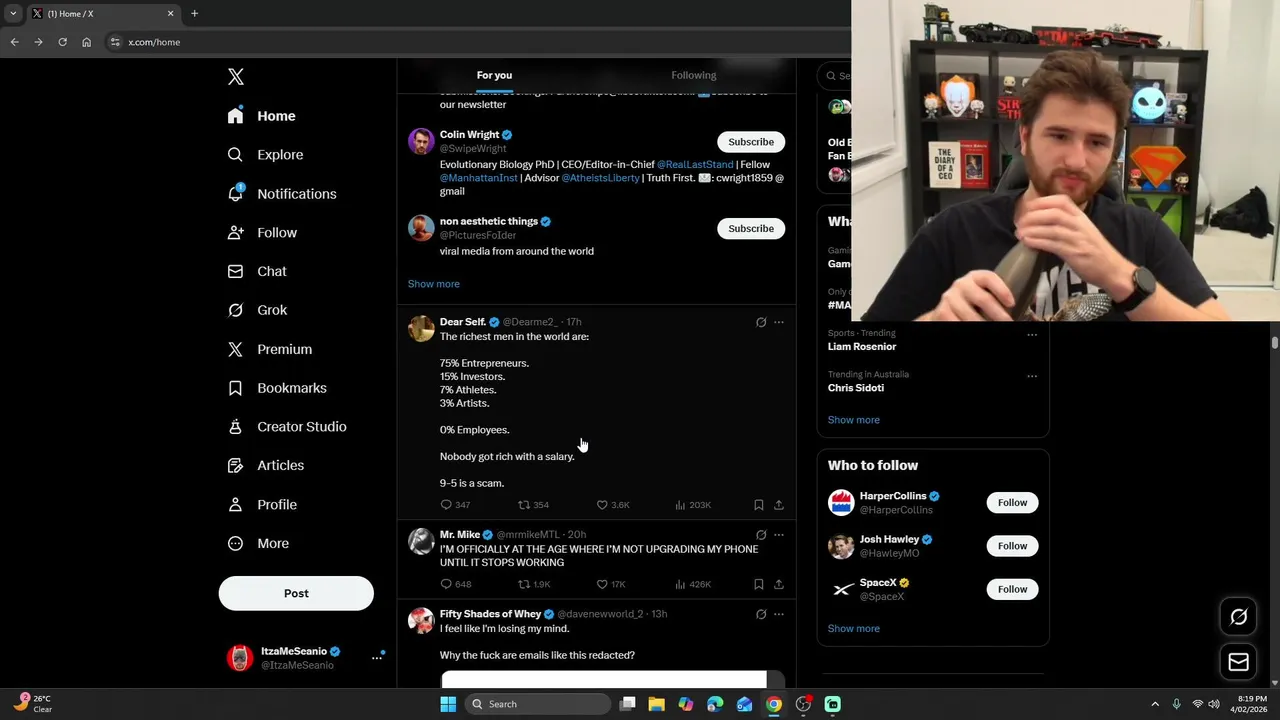1280x720 pixels.
Task: Open the @RealLastStand link in Colin Wright's bio
Action: (694, 164)
